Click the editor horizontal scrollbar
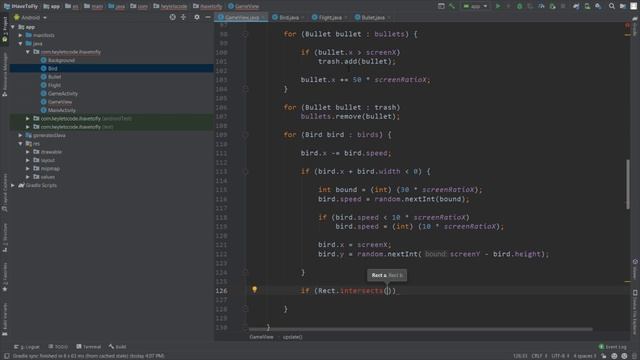The height and width of the screenshot is (360, 640). [x=420, y=329]
